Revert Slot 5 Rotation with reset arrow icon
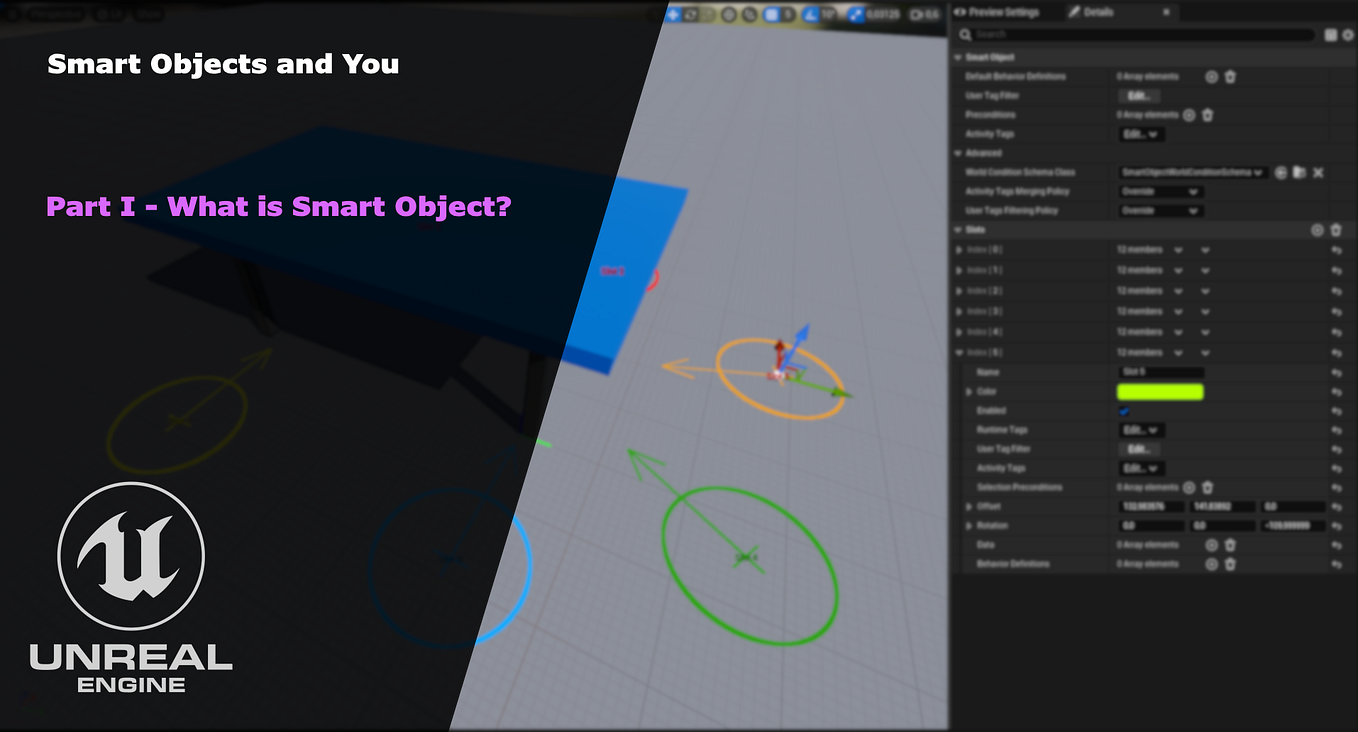This screenshot has height=732, width=1358. [1337, 525]
